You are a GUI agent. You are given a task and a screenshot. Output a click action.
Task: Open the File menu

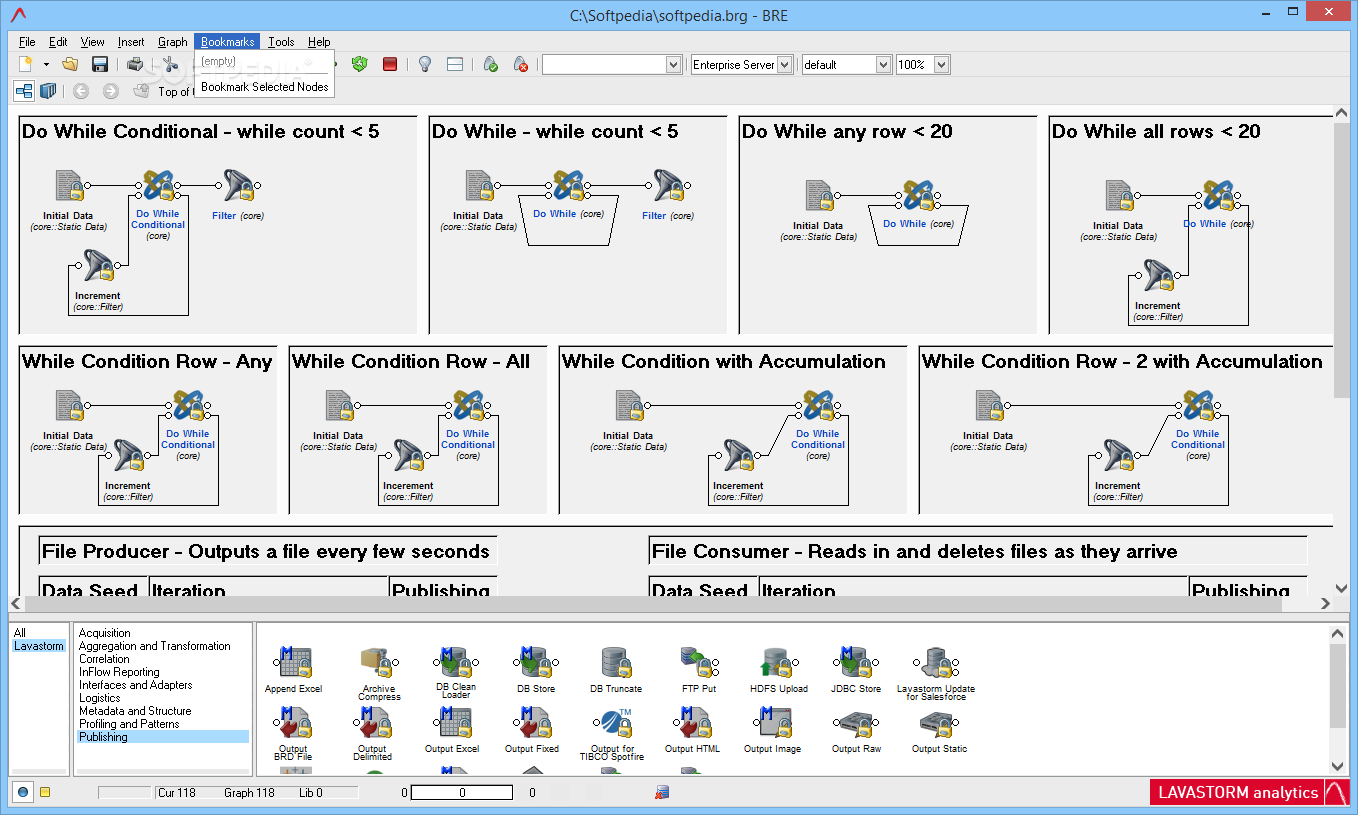click(27, 42)
